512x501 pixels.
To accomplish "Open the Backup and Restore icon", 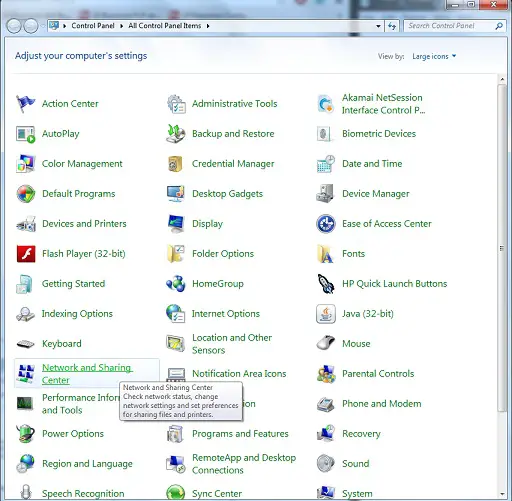I will 176,134.
